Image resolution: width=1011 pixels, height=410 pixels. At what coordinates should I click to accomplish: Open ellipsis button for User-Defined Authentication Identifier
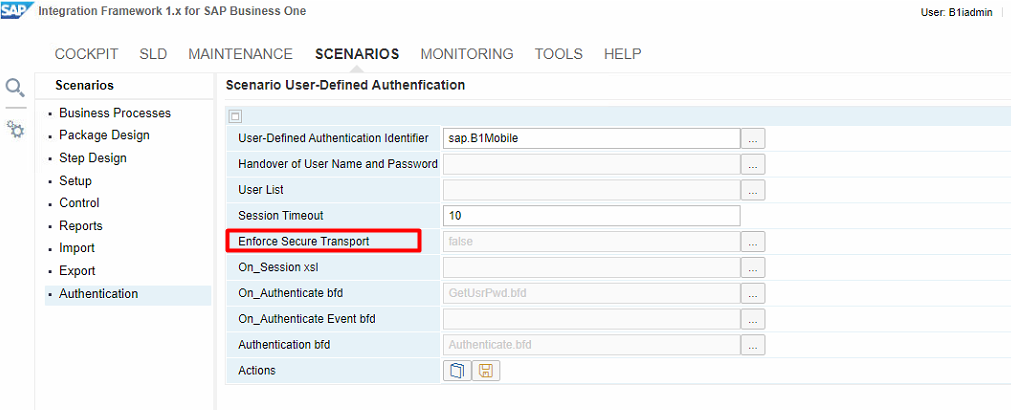pos(752,139)
